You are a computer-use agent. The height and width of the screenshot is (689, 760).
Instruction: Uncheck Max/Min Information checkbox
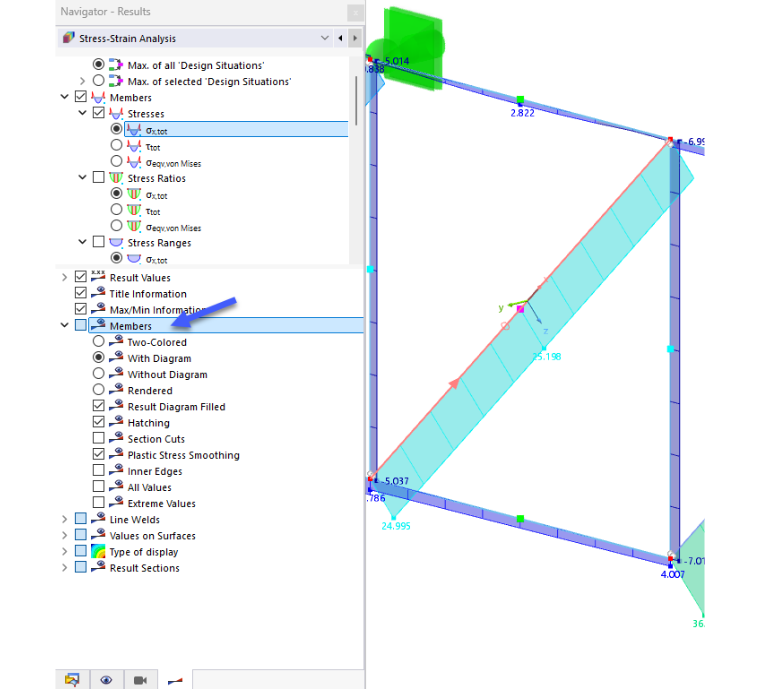click(x=81, y=309)
